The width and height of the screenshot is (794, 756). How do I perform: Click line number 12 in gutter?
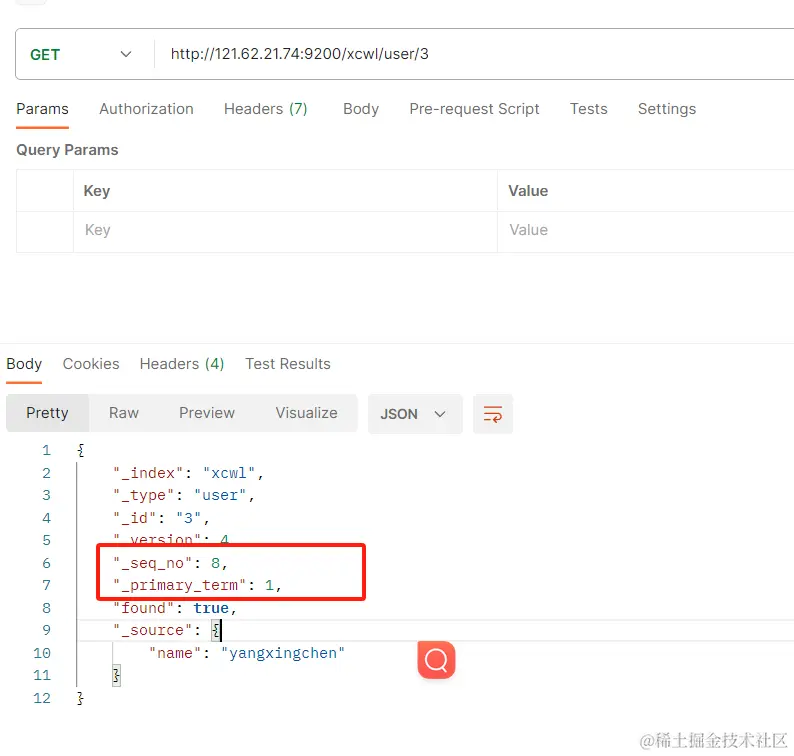42,699
